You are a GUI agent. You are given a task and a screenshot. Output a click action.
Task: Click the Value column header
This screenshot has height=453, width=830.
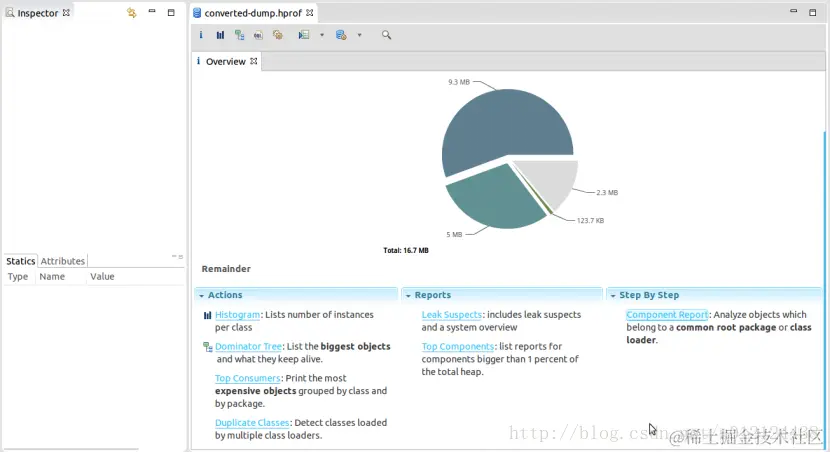(102, 276)
